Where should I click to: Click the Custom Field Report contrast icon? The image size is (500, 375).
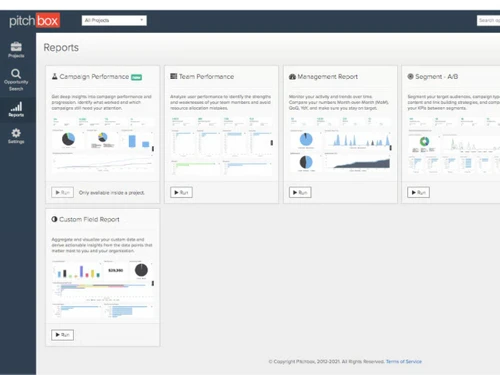(x=54, y=219)
